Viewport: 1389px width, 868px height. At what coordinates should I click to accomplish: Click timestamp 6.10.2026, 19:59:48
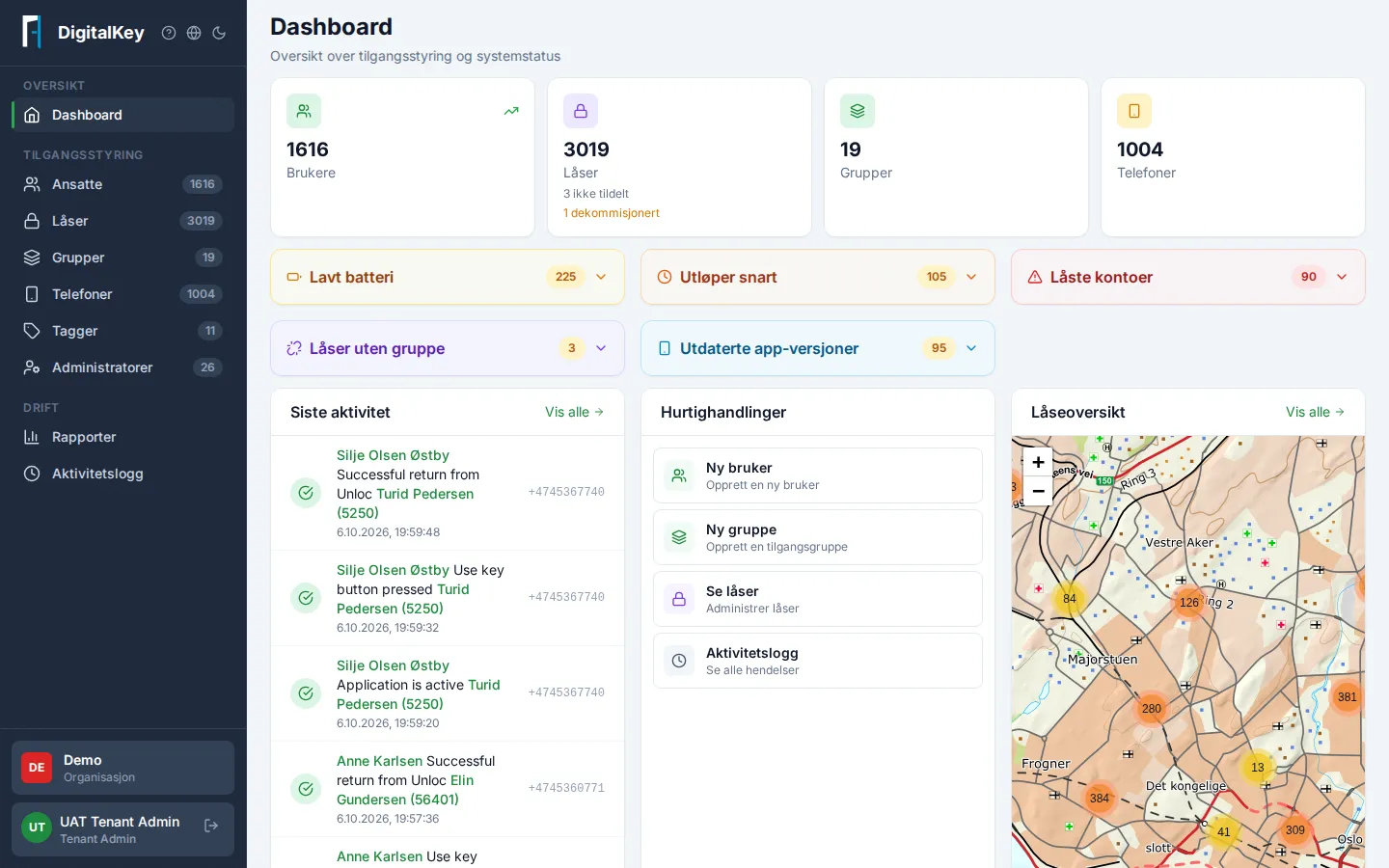388,532
